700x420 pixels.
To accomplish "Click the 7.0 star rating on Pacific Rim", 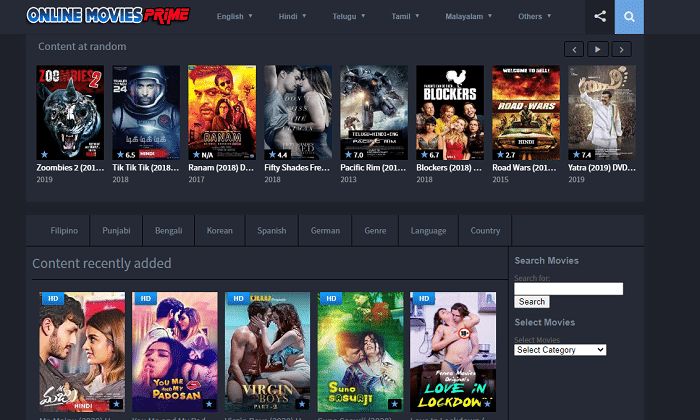I will click(354, 155).
